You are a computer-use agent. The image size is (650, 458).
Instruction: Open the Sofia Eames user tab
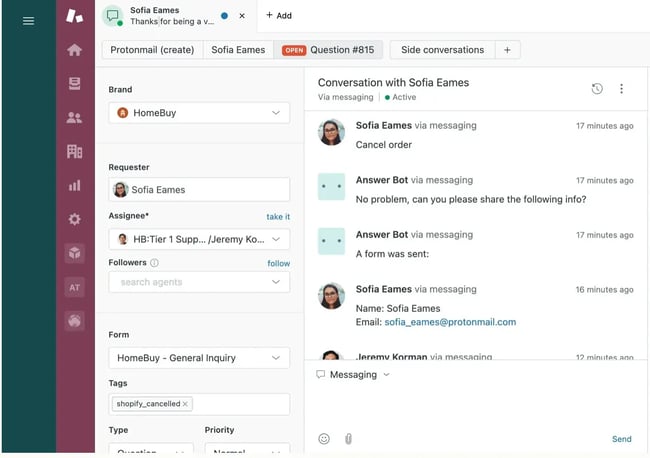click(x=238, y=50)
